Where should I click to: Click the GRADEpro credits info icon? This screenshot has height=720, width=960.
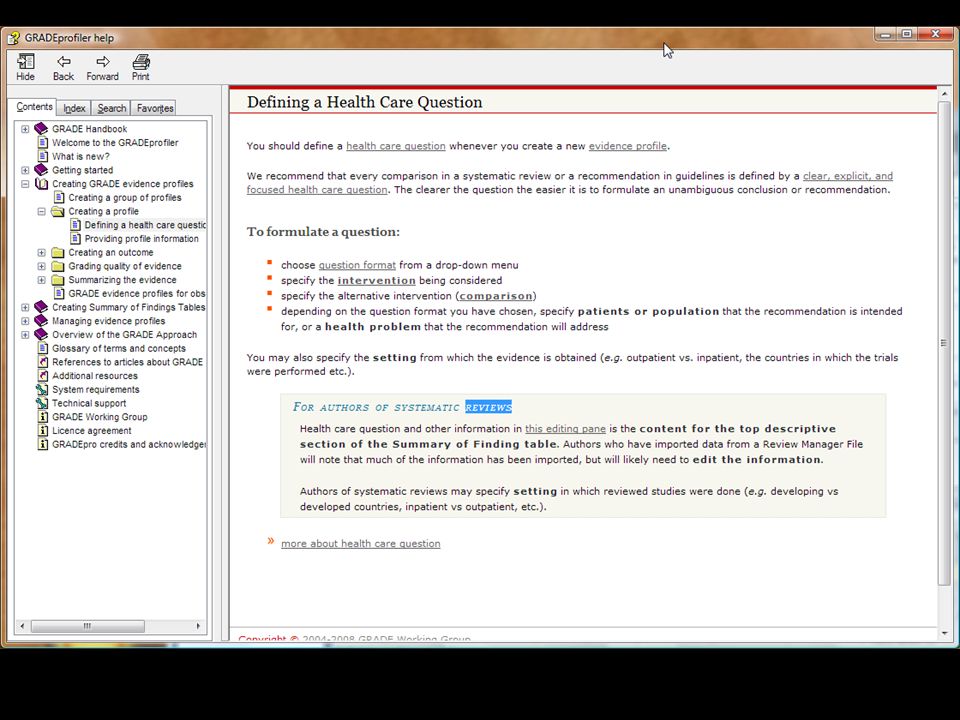[43, 444]
